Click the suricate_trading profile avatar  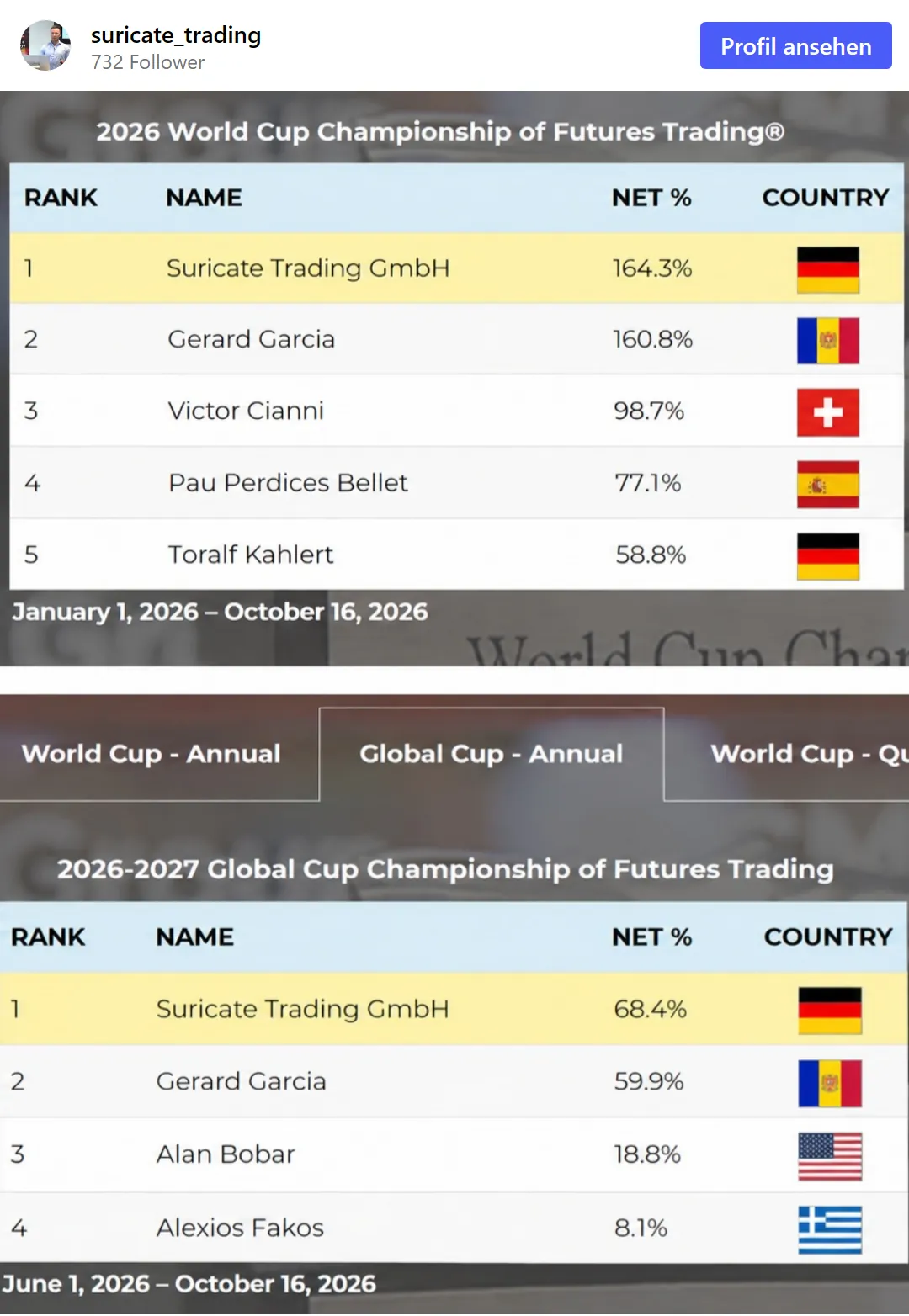click(x=45, y=45)
